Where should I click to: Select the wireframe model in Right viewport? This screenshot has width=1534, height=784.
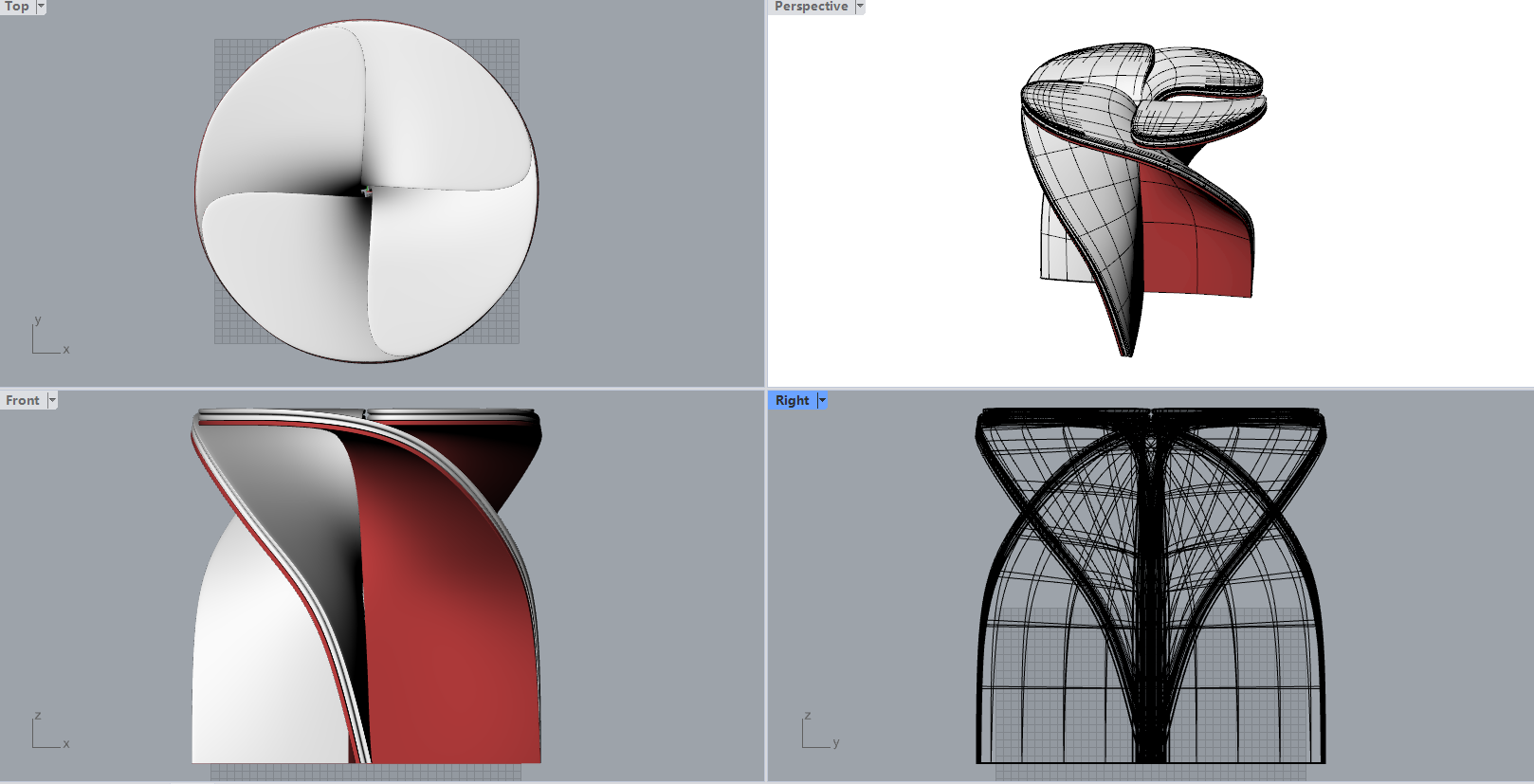click(x=1150, y=586)
